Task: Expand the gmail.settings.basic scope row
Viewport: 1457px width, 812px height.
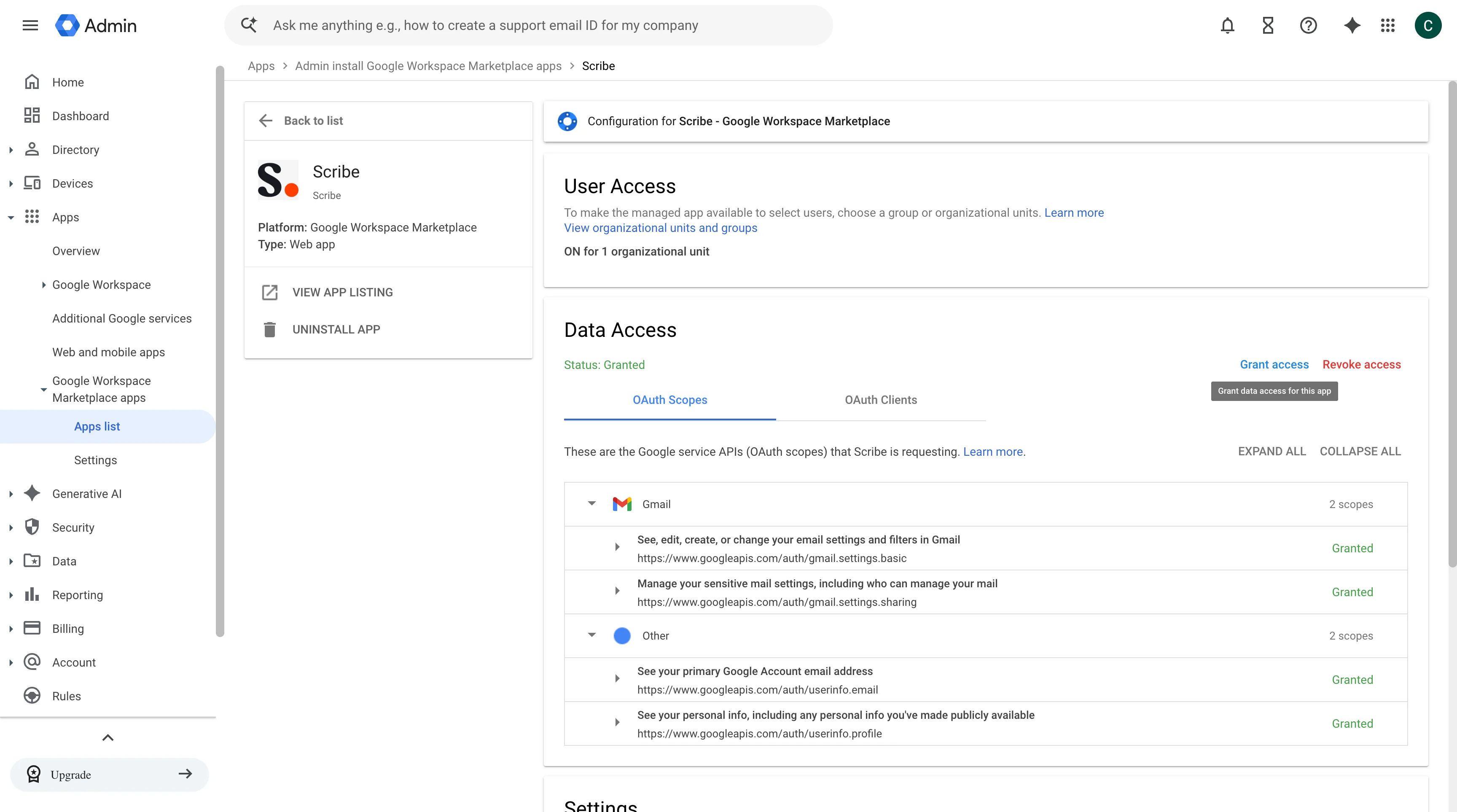Action: point(617,547)
